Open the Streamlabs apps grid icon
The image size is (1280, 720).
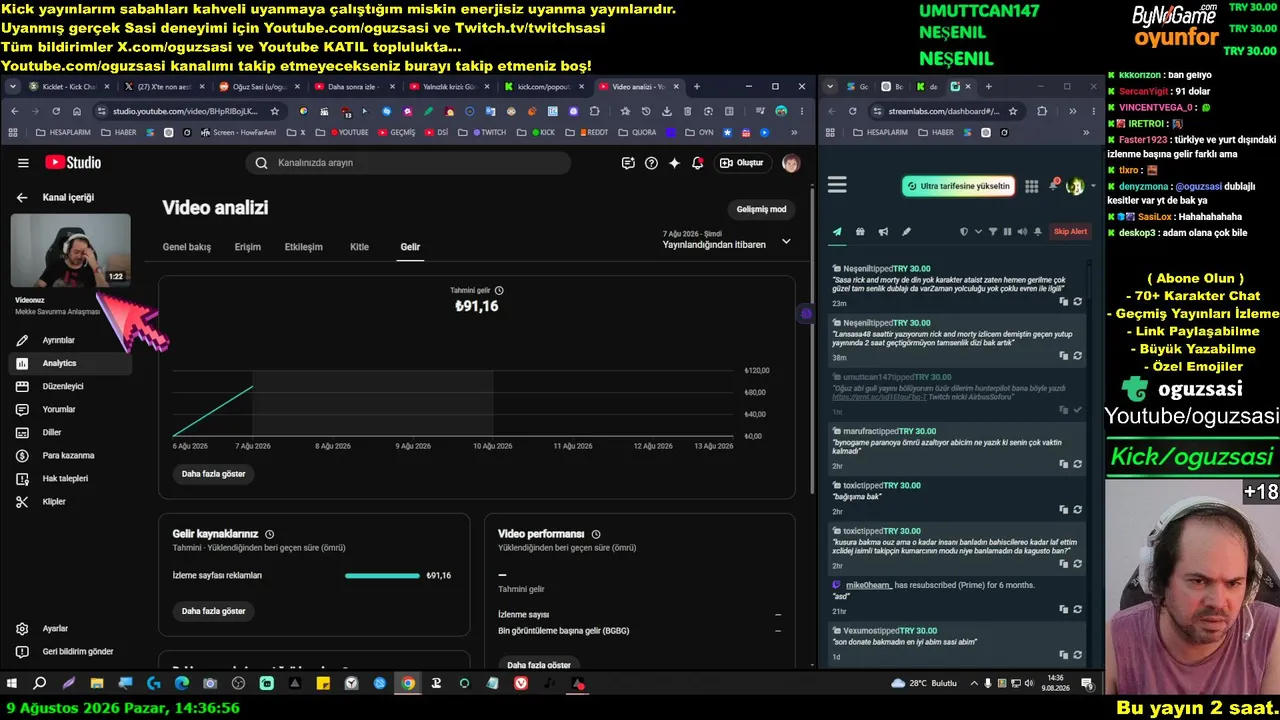tap(1032, 186)
